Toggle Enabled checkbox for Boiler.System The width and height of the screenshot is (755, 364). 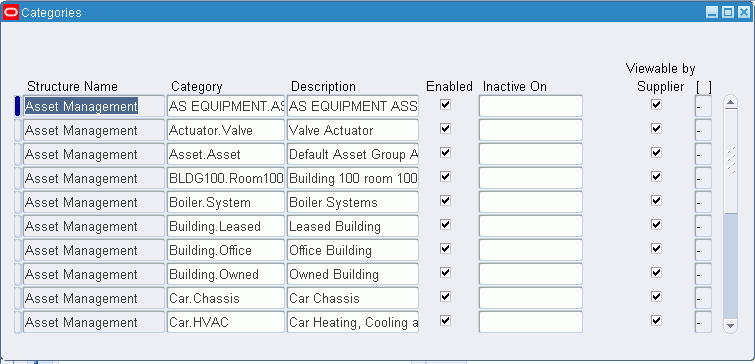445,200
